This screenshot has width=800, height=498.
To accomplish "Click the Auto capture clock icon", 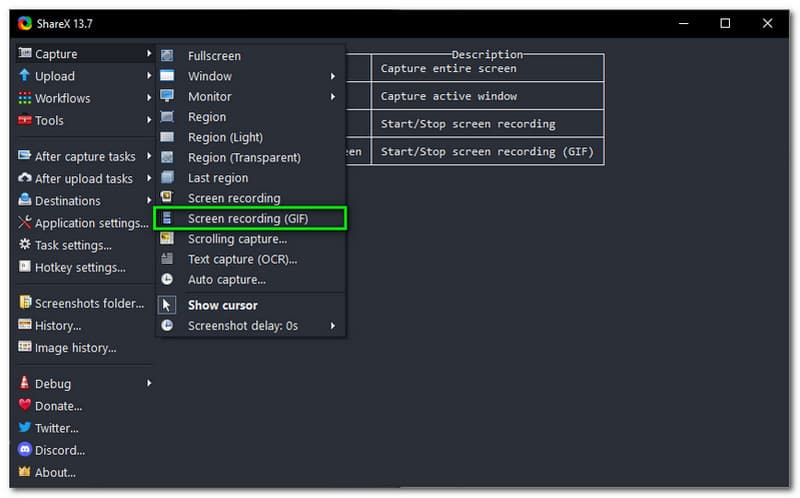I will point(167,280).
